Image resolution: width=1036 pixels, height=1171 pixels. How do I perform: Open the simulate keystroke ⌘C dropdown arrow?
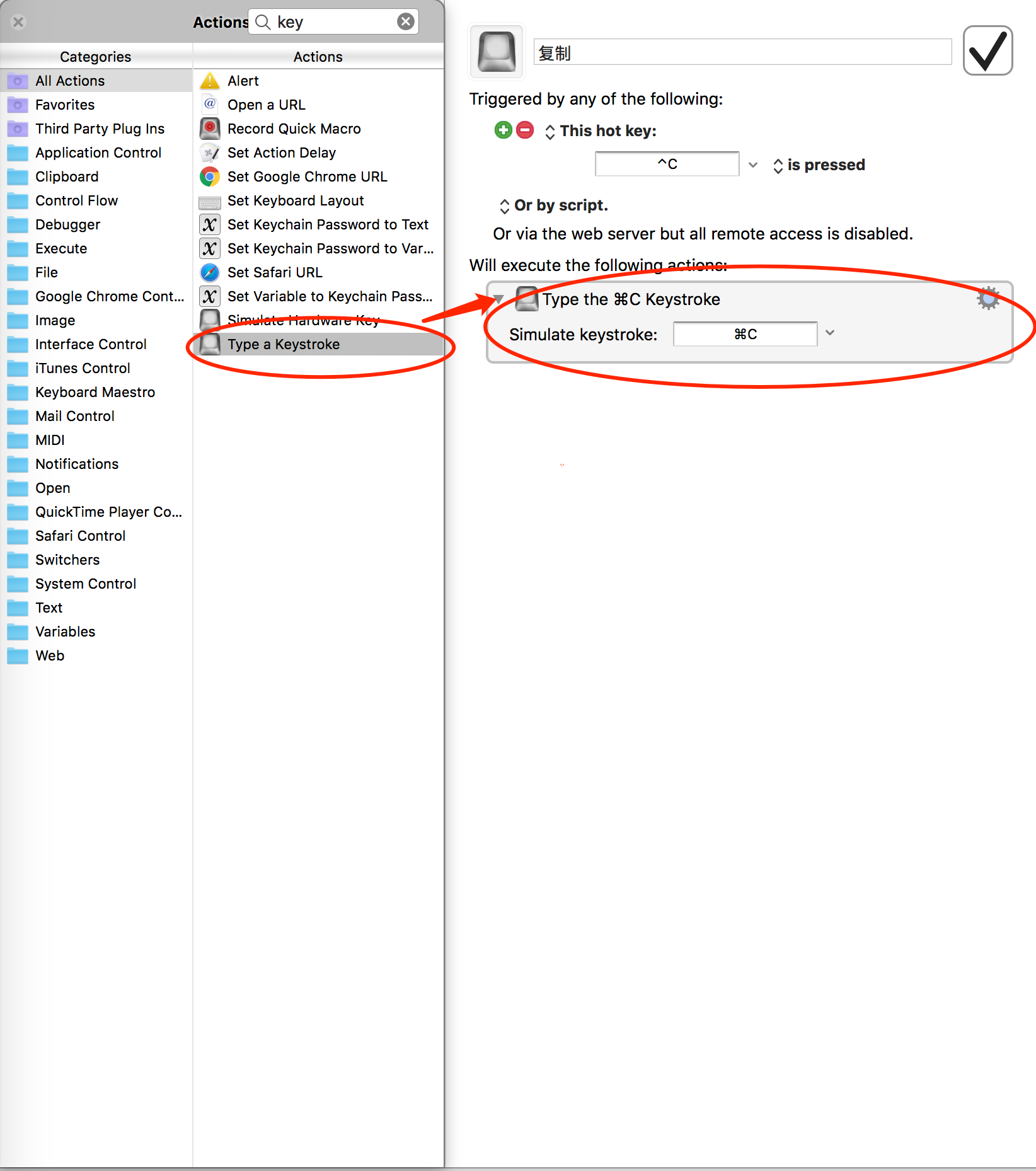pos(830,333)
